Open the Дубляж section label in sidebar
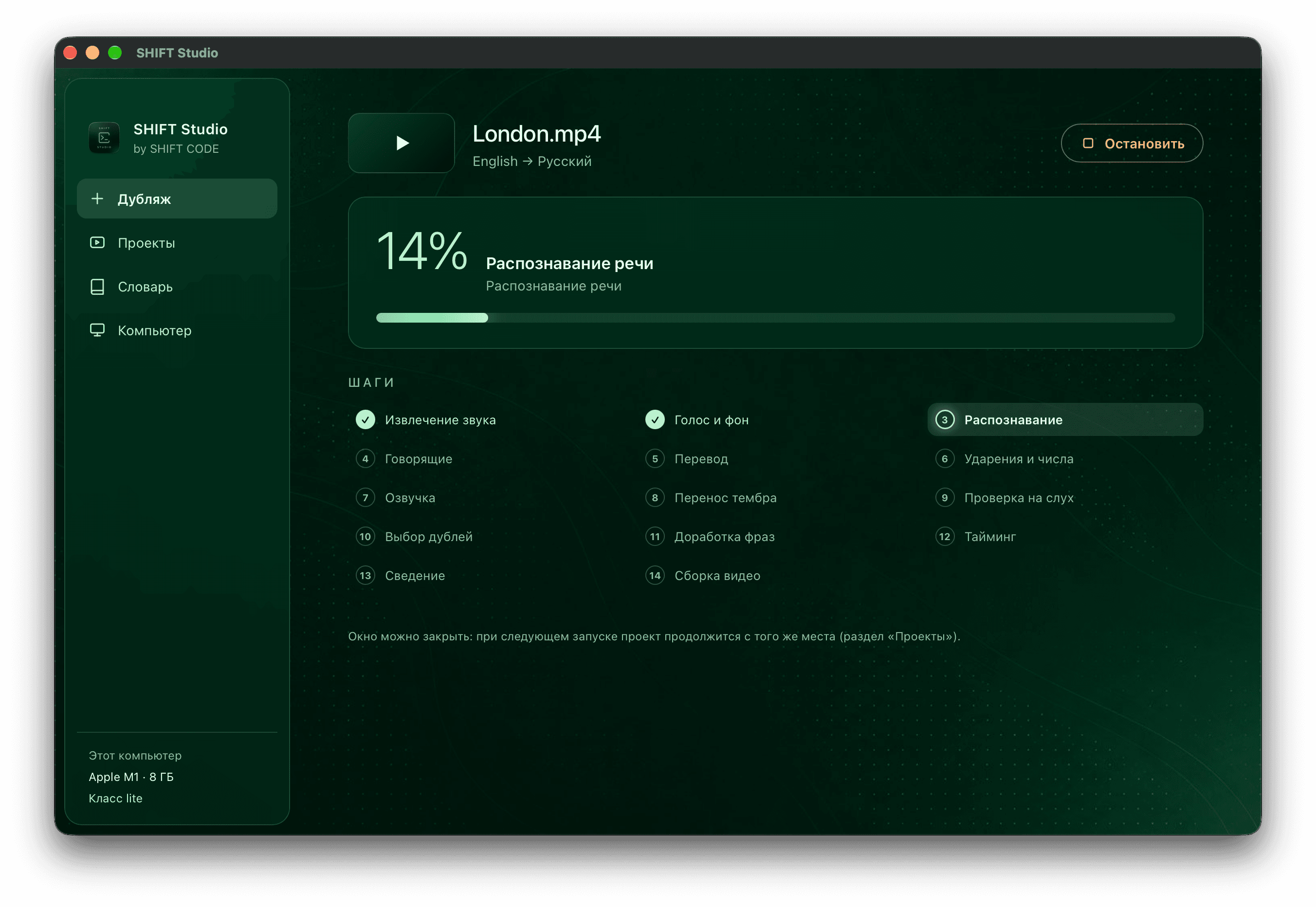 (x=144, y=200)
